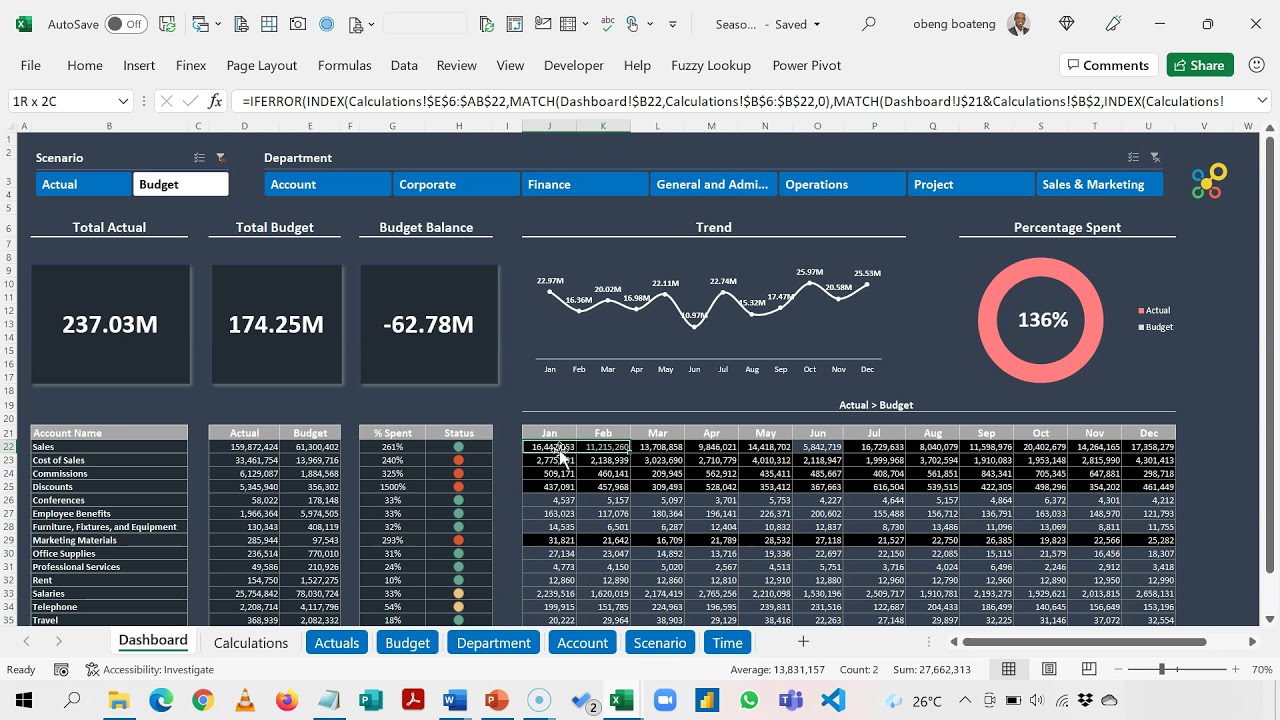Click the diamond premium icon in title bar

point(1067,24)
